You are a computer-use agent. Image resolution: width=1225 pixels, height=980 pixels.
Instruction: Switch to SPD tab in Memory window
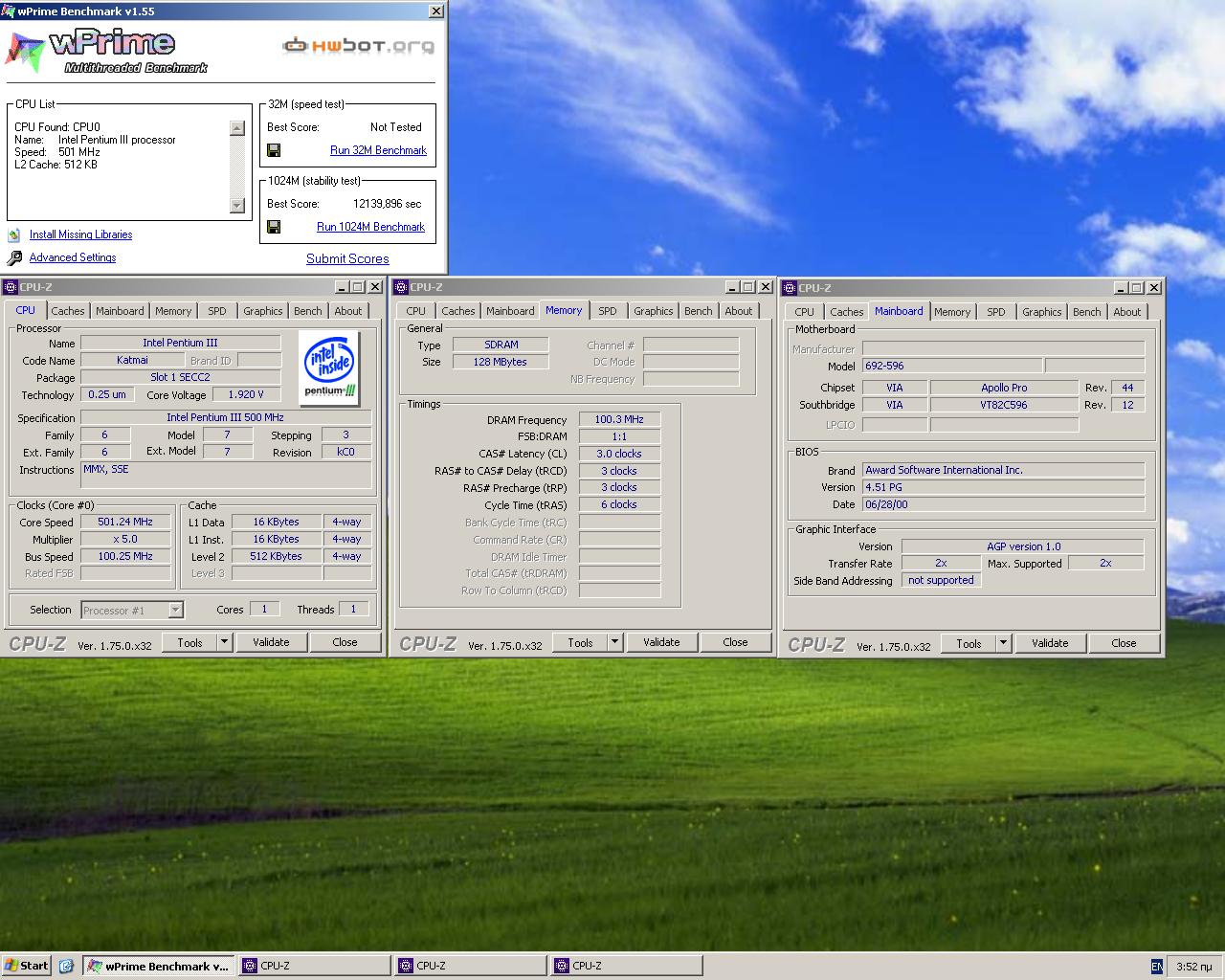(608, 311)
